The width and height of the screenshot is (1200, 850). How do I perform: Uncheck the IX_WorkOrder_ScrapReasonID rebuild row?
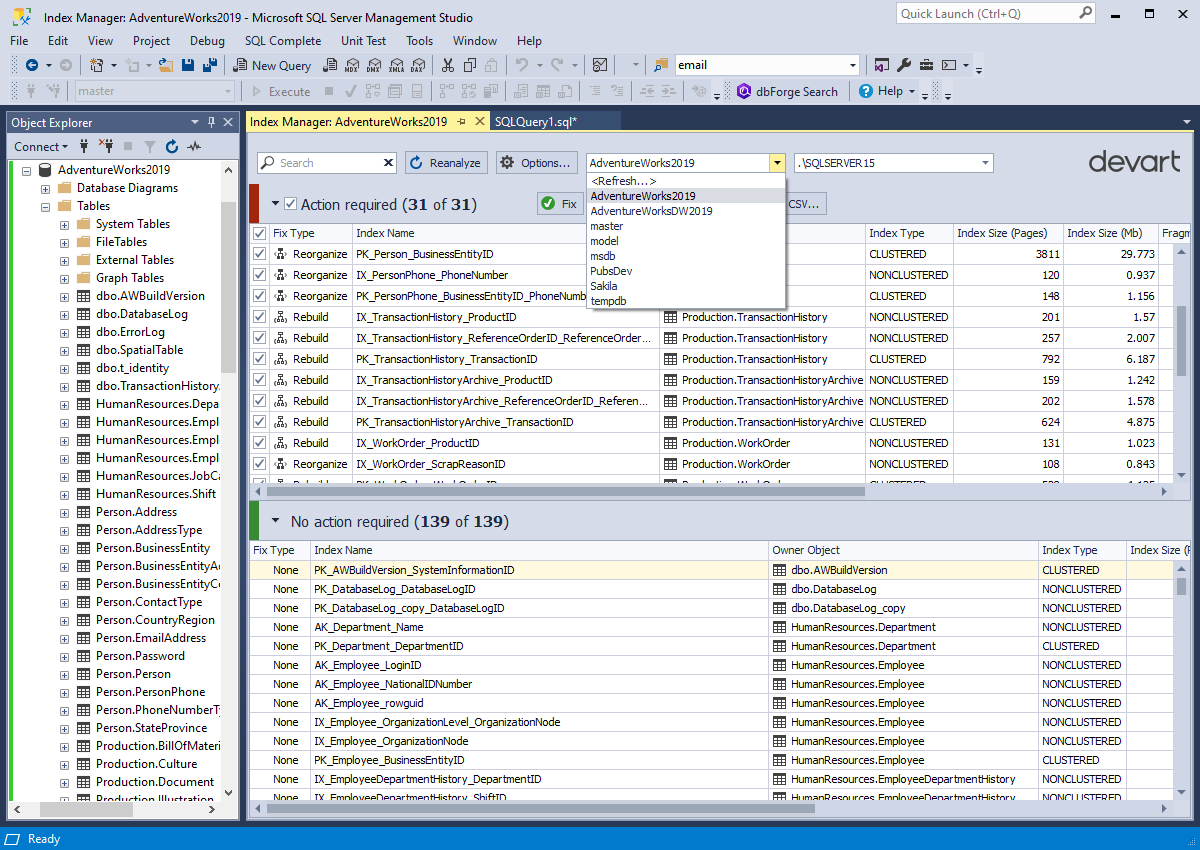click(259, 463)
